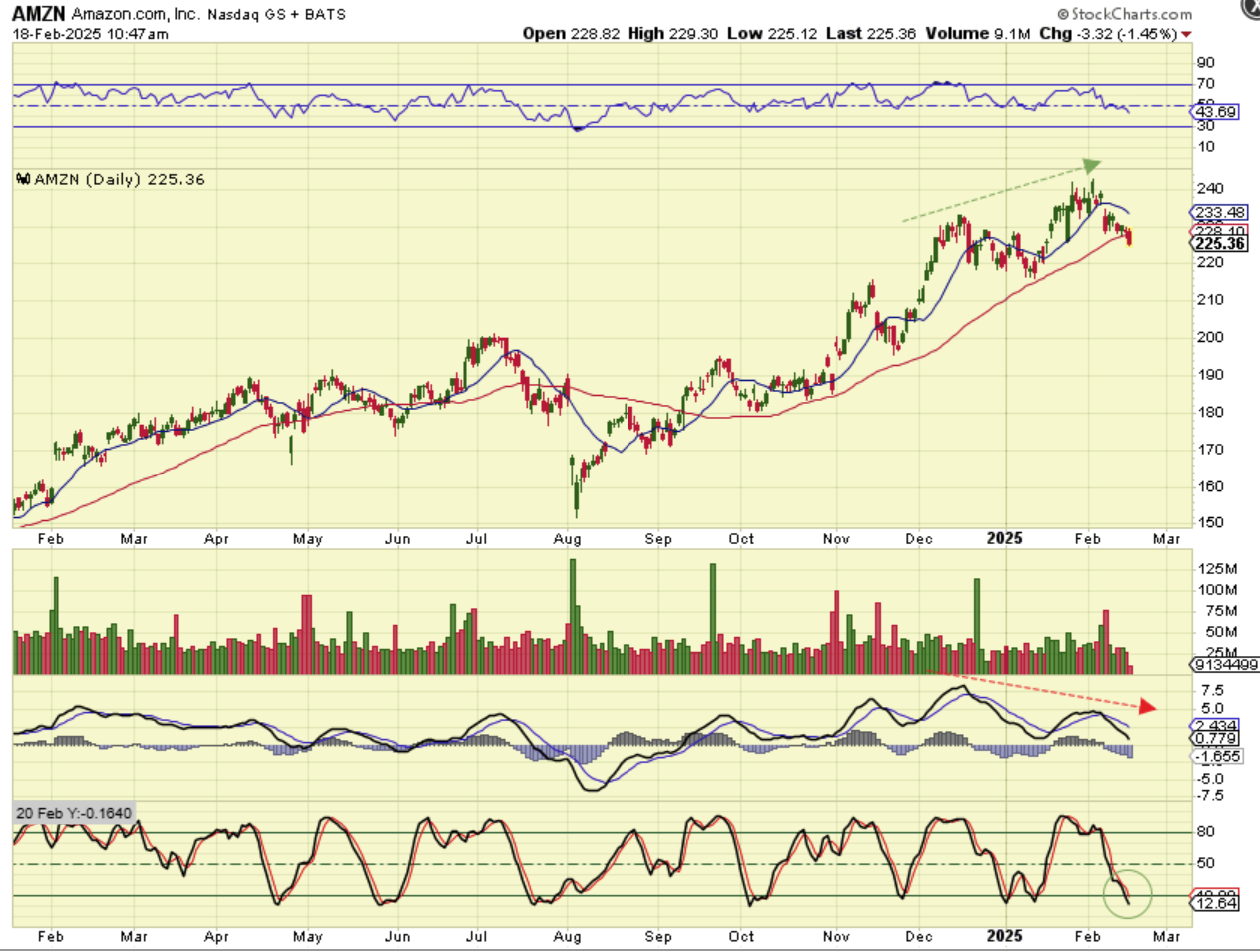The height and width of the screenshot is (951, 1260).
Task: Click the 240 price axis label
Action: tap(1209, 188)
